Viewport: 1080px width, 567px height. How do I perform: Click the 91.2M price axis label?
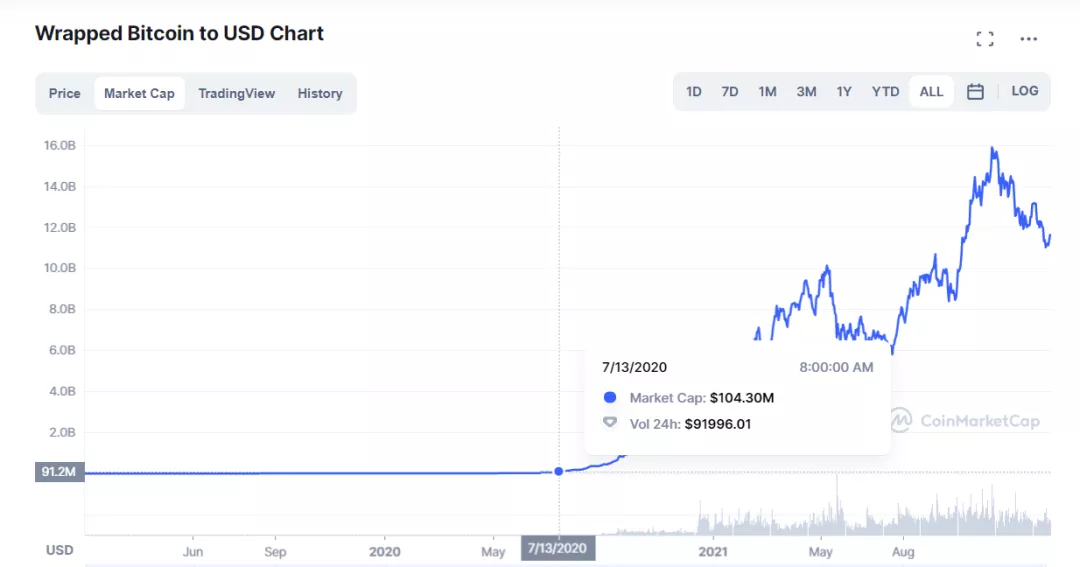point(60,472)
